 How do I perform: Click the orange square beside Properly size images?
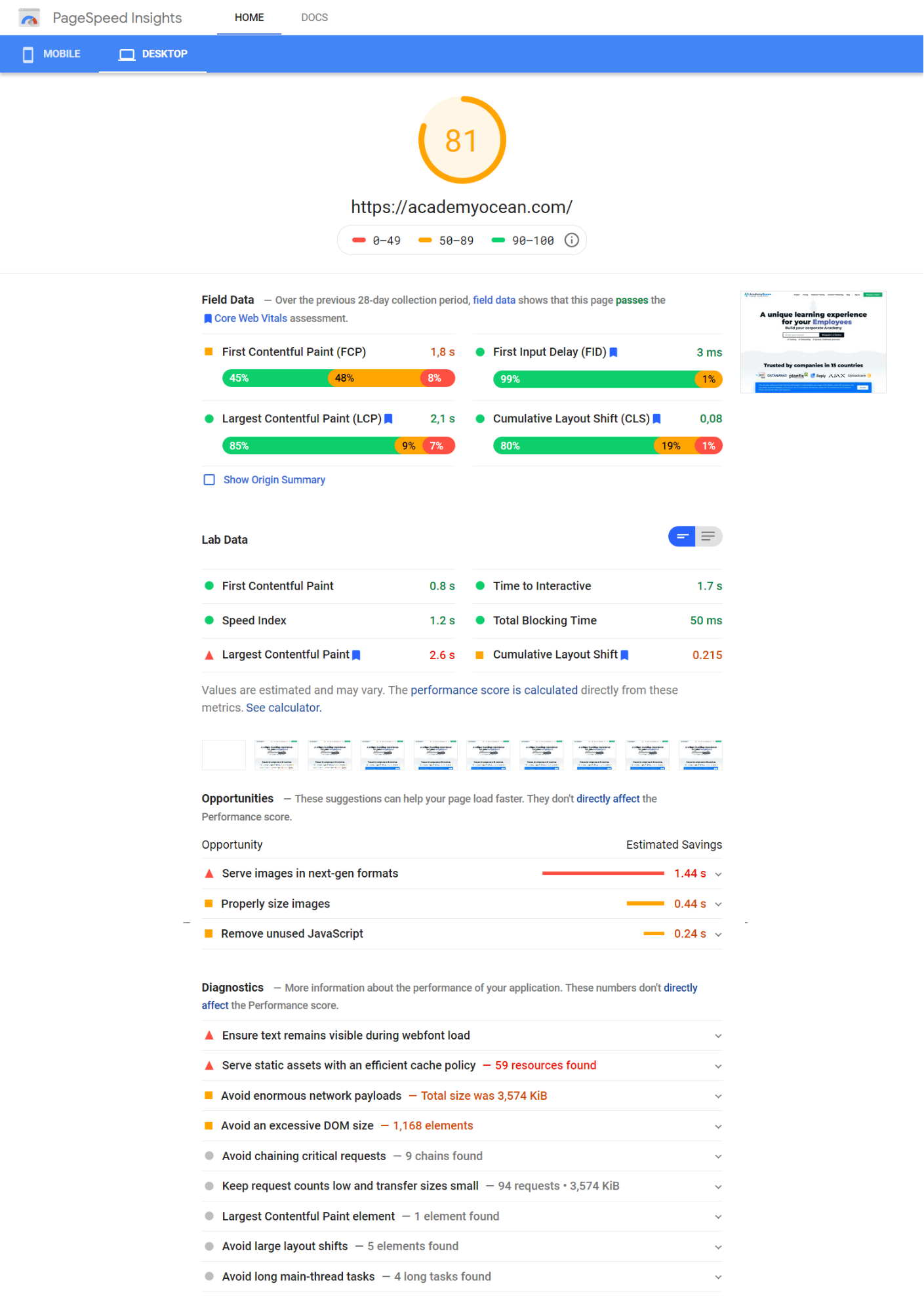pyautogui.click(x=209, y=904)
